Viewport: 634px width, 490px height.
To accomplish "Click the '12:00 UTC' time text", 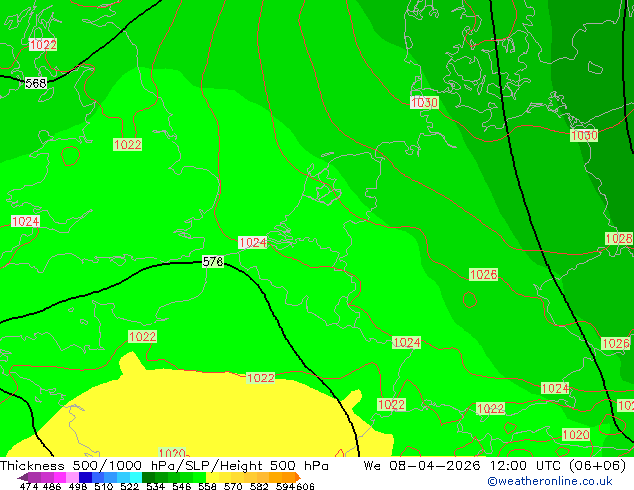I will coord(526,466).
